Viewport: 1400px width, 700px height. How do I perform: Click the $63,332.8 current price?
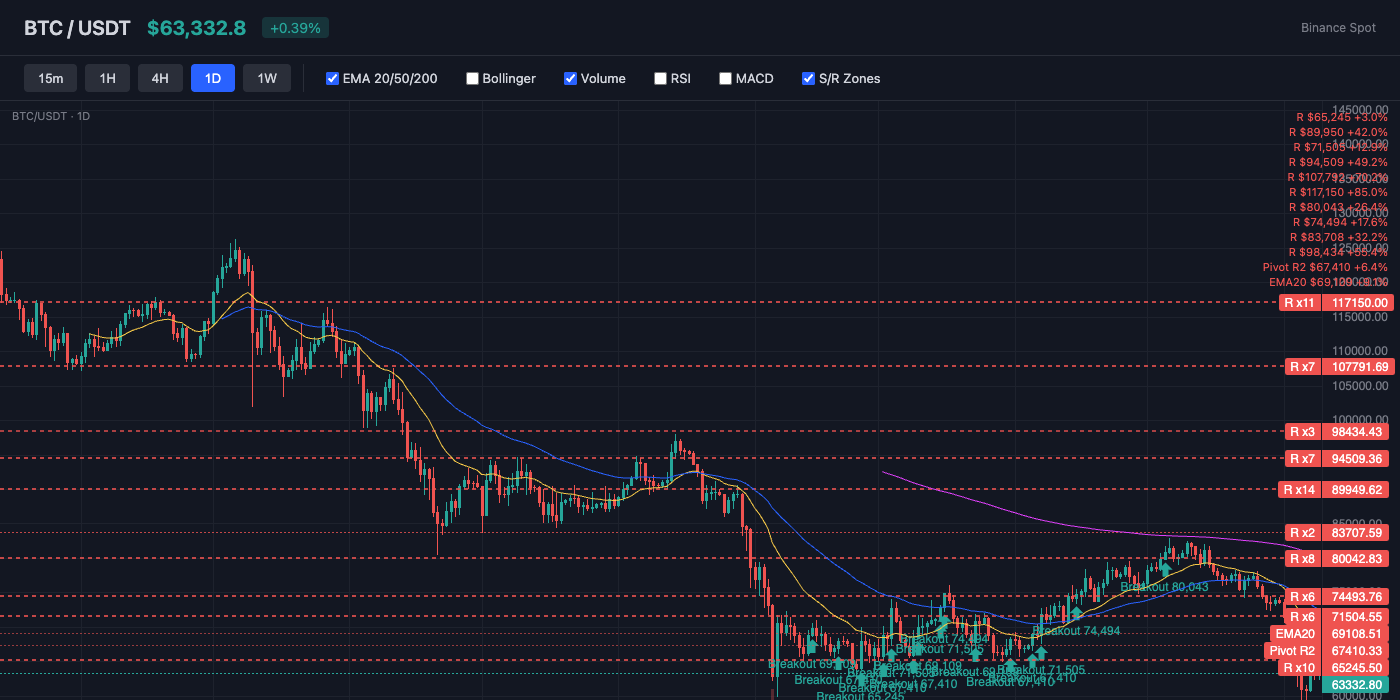(196, 28)
